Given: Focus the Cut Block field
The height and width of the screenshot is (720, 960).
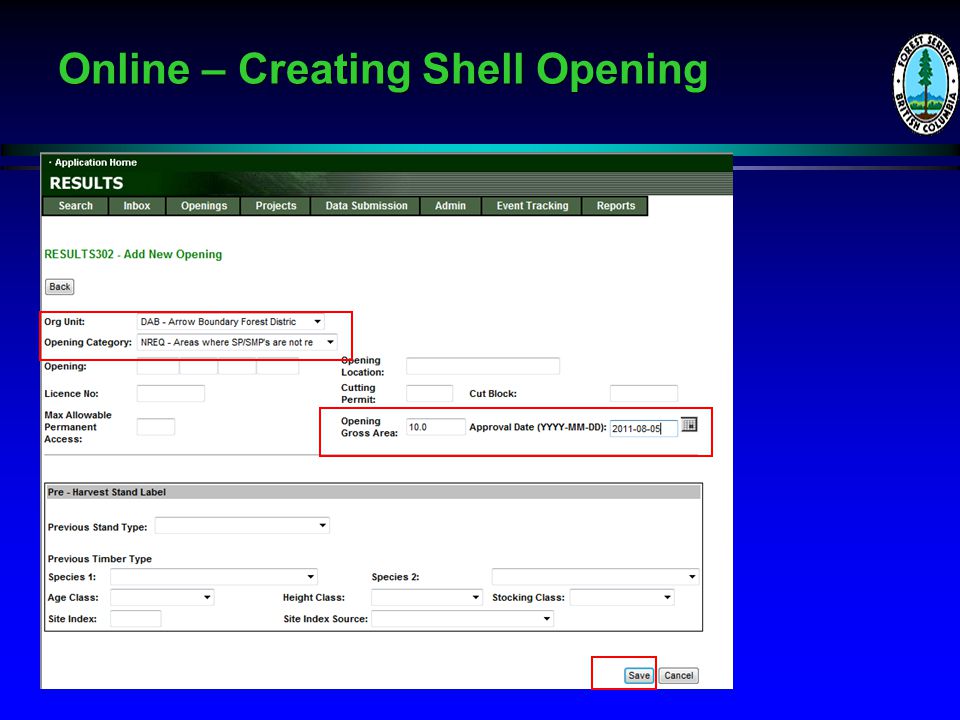Looking at the screenshot, I should (644, 394).
